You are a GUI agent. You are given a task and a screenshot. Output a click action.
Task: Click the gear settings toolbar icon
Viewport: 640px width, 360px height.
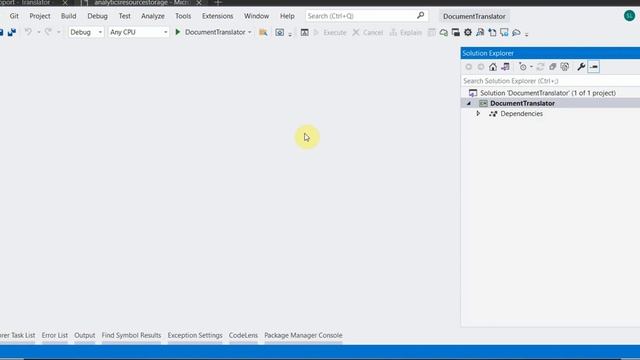click(468, 32)
